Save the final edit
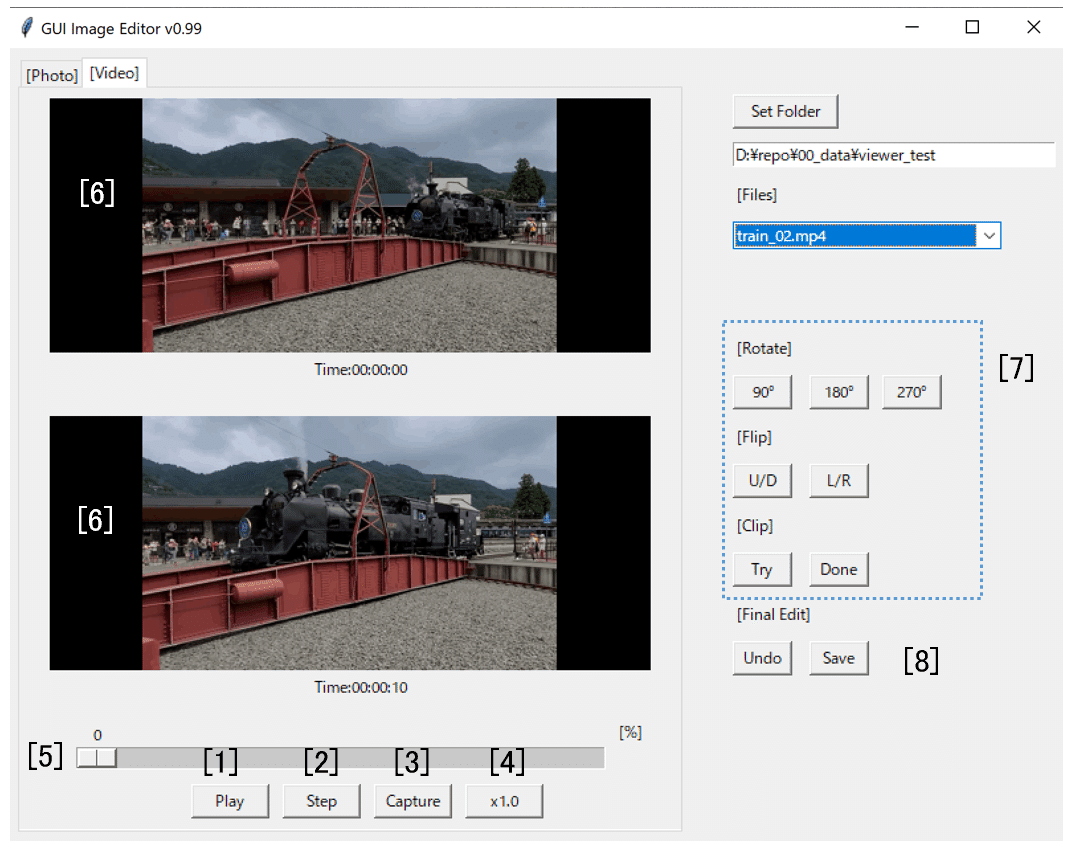This screenshot has width=1069, height=844. click(x=839, y=658)
